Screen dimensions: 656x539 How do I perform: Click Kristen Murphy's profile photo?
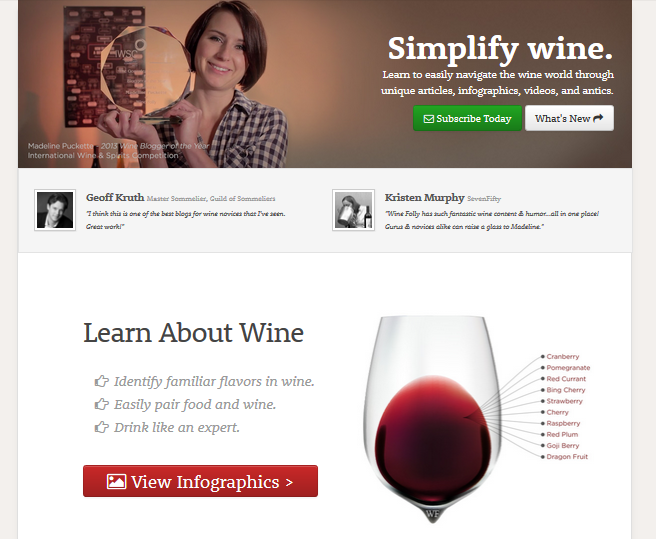(354, 210)
